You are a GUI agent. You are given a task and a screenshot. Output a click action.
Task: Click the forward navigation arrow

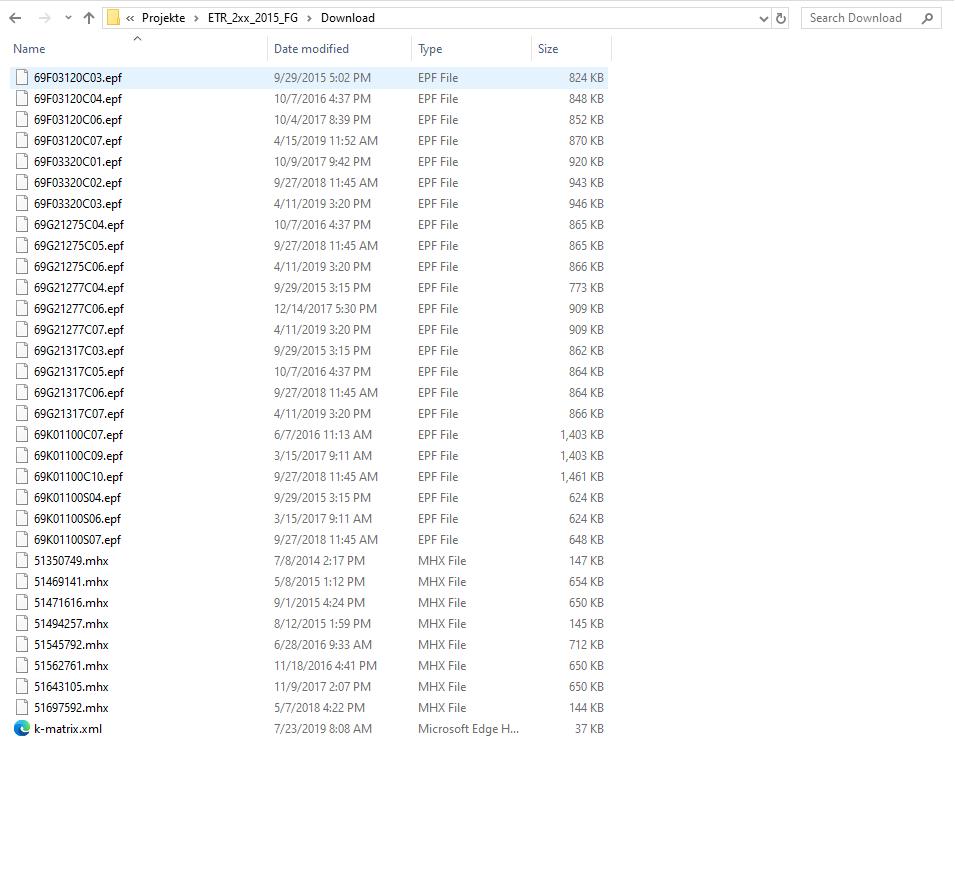(44, 18)
